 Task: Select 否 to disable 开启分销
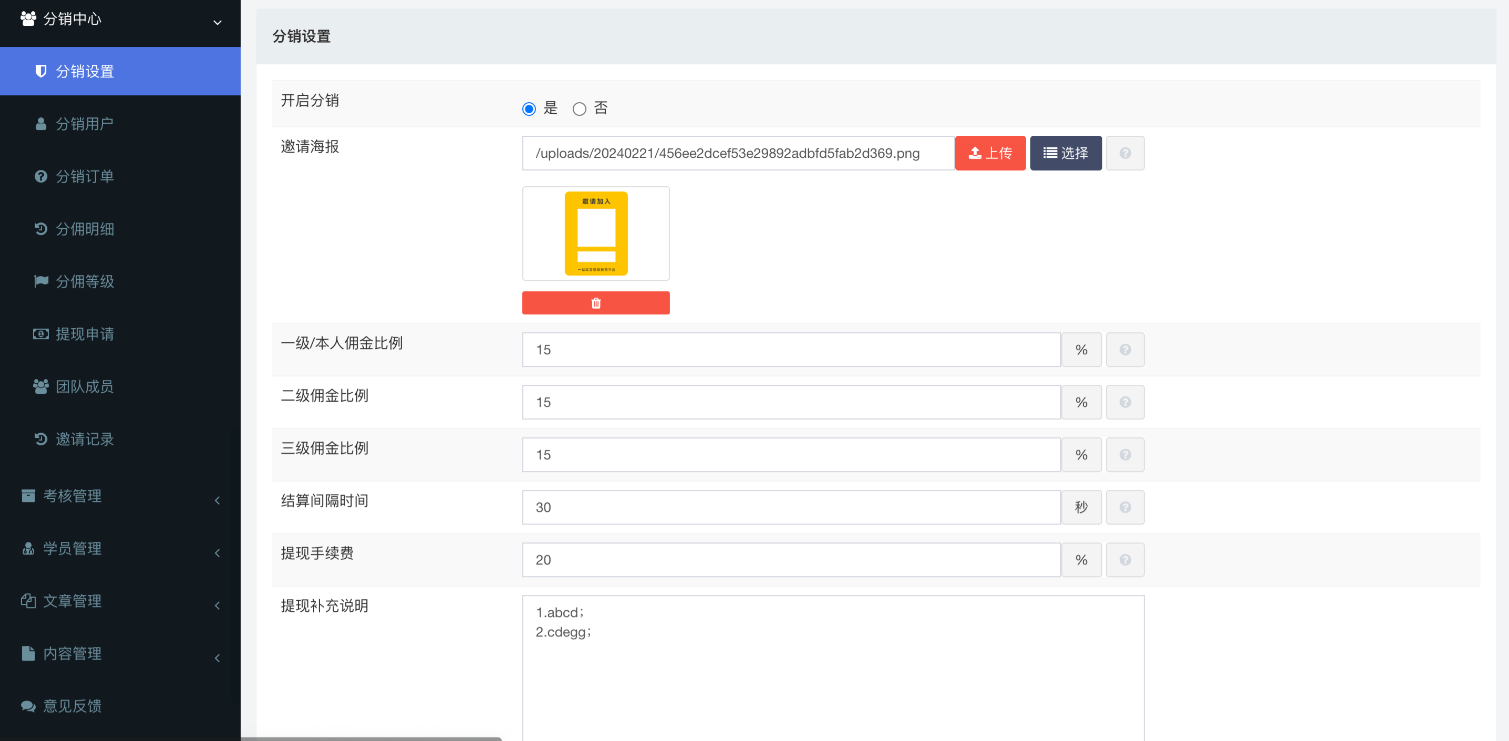[579, 109]
